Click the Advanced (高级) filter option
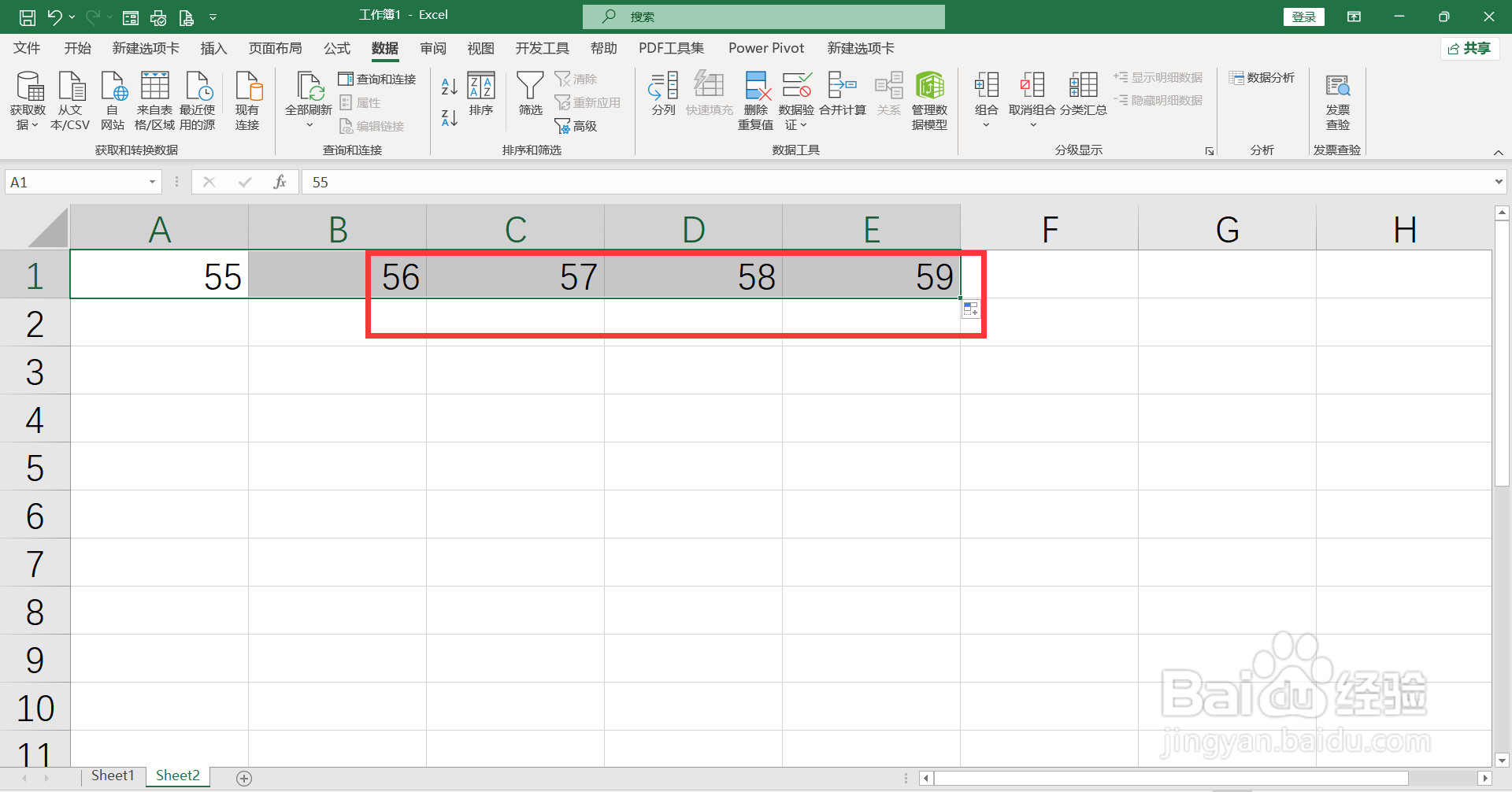This screenshot has height=792, width=1512. [x=576, y=126]
